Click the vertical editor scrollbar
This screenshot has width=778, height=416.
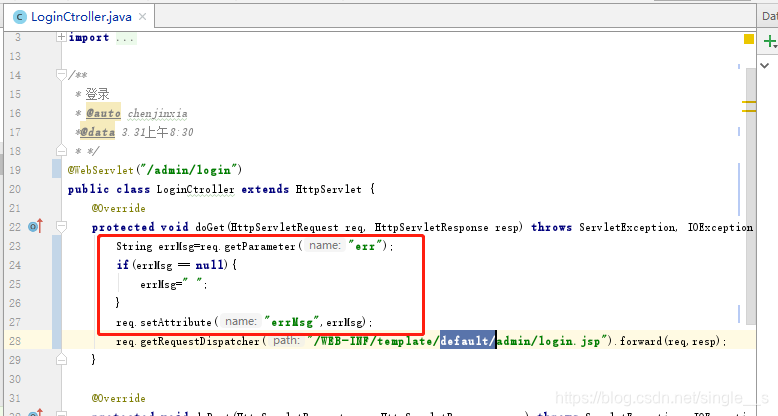click(x=750, y=196)
